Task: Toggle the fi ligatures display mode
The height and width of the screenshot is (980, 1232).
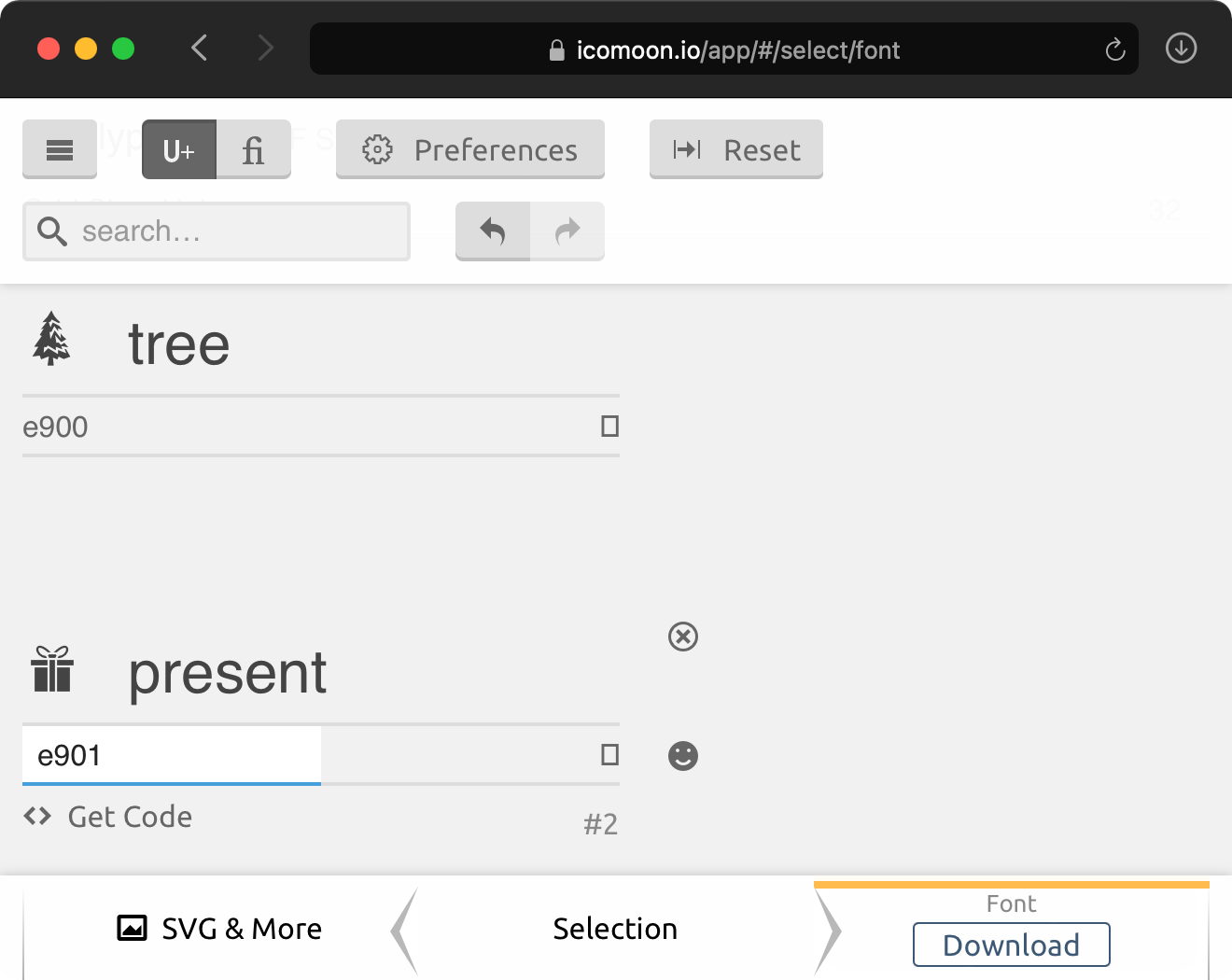Action: [x=253, y=149]
